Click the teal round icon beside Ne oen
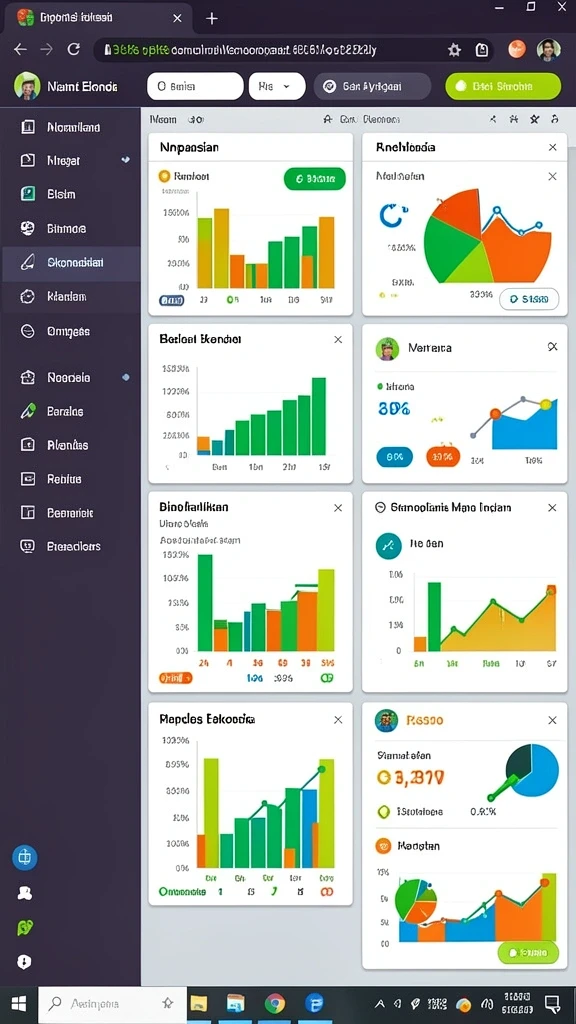Viewport: 576px width, 1024px height. point(389,545)
